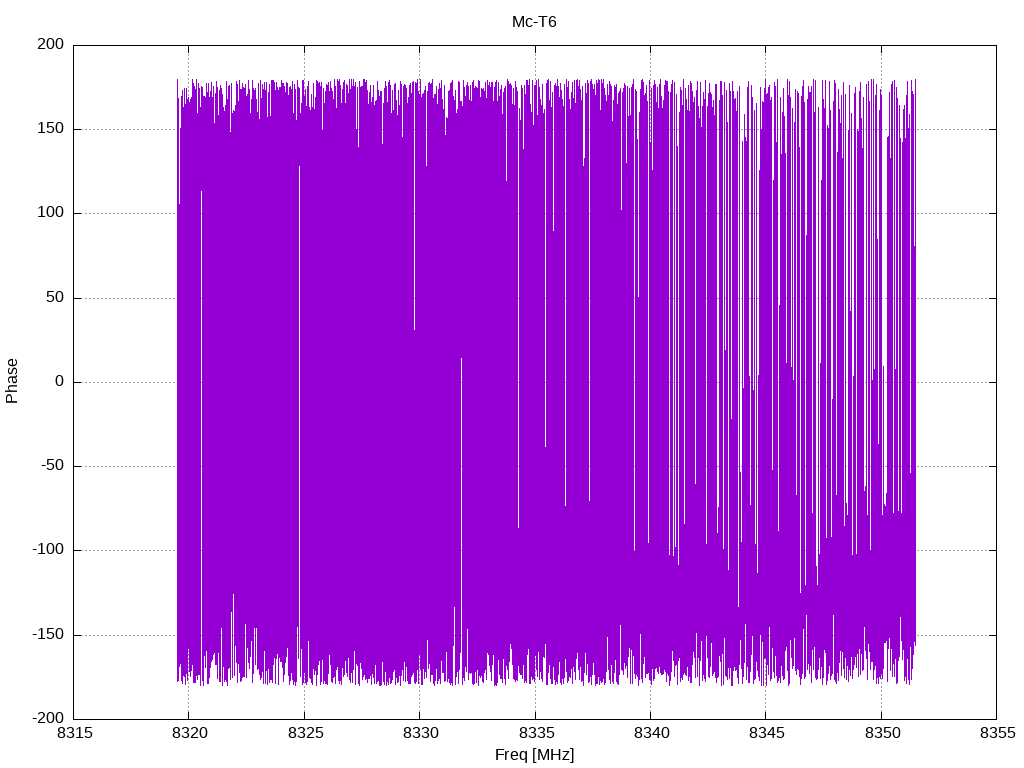Image resolution: width=1024 pixels, height=768 pixels.
Task: Click the x-axis value '8340'
Action: click(651, 733)
